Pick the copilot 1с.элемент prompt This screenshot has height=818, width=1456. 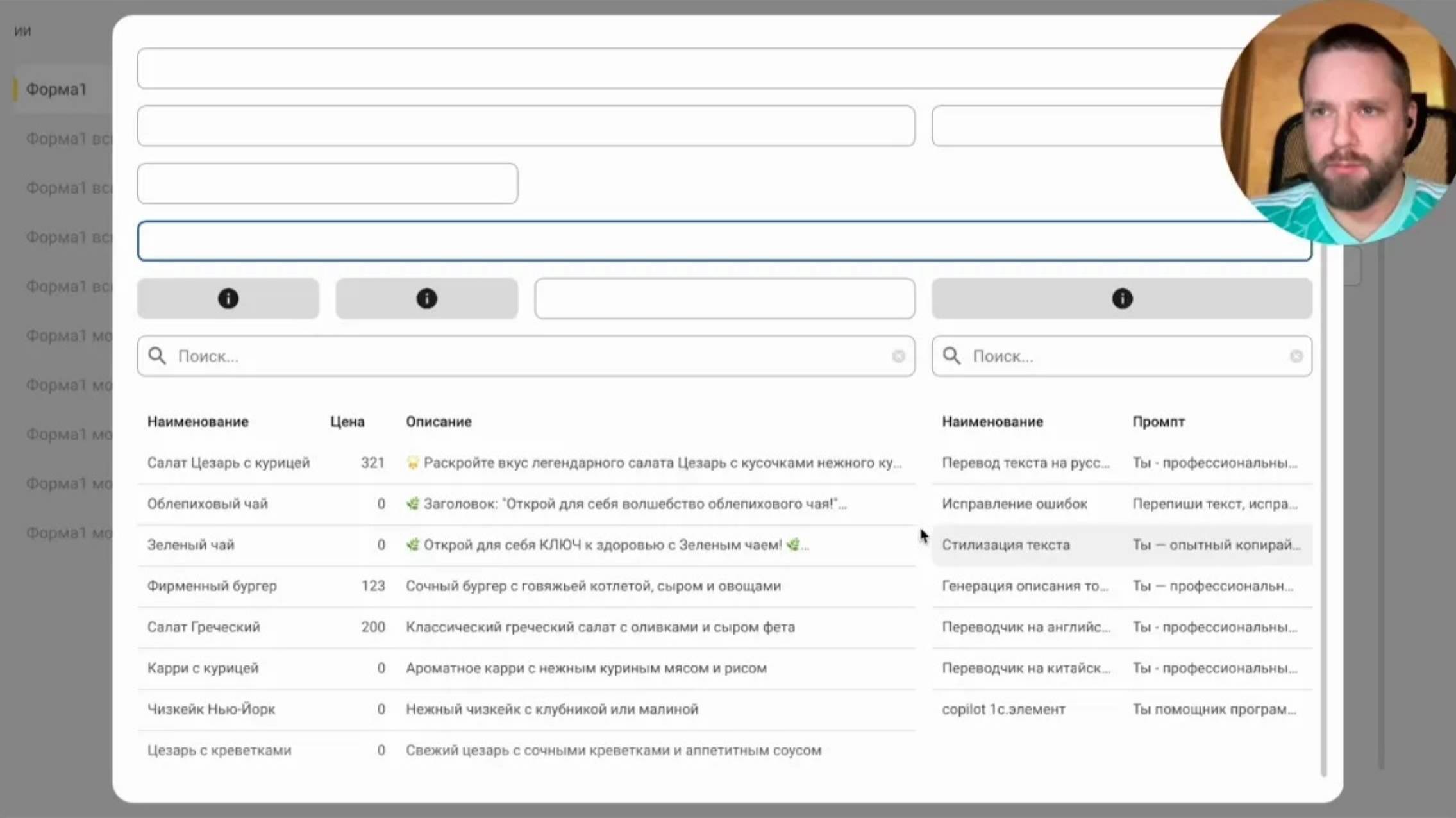click(x=1003, y=709)
